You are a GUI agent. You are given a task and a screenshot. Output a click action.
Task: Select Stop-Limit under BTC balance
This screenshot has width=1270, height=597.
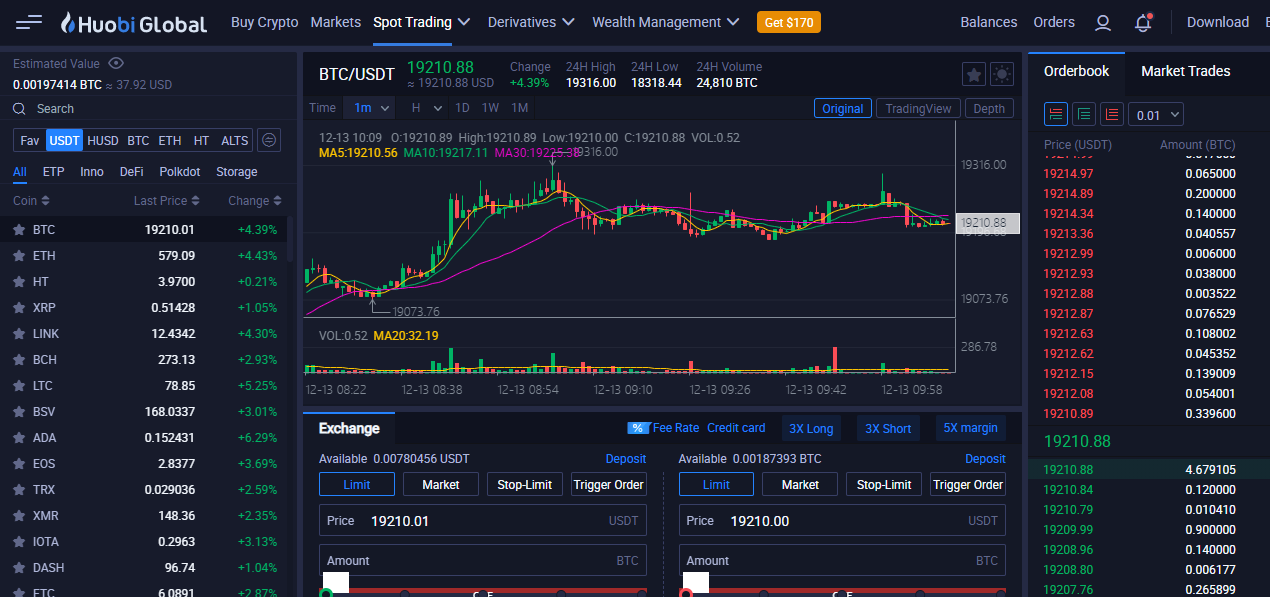click(884, 485)
